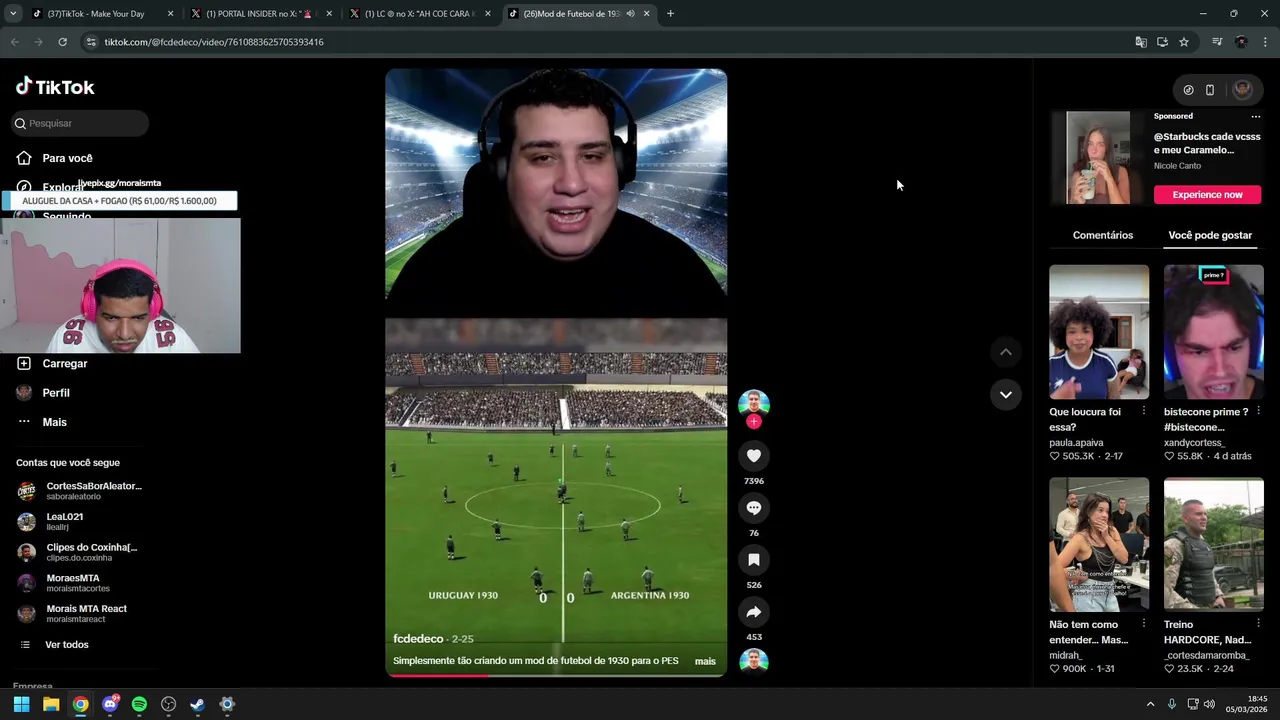Image resolution: width=1280 pixels, height=720 pixels.
Task: Open options for the midrah_ video card
Action: [1144, 624]
